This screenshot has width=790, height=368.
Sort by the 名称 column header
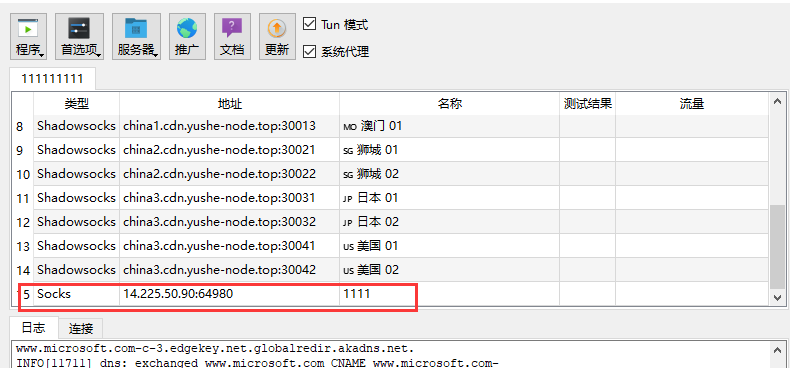click(450, 104)
